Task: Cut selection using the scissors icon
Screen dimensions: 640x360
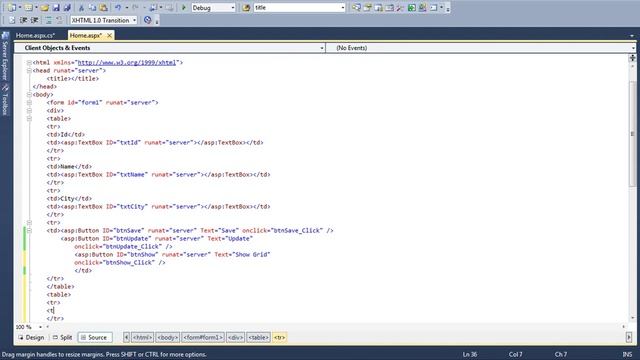Action: click(81, 8)
